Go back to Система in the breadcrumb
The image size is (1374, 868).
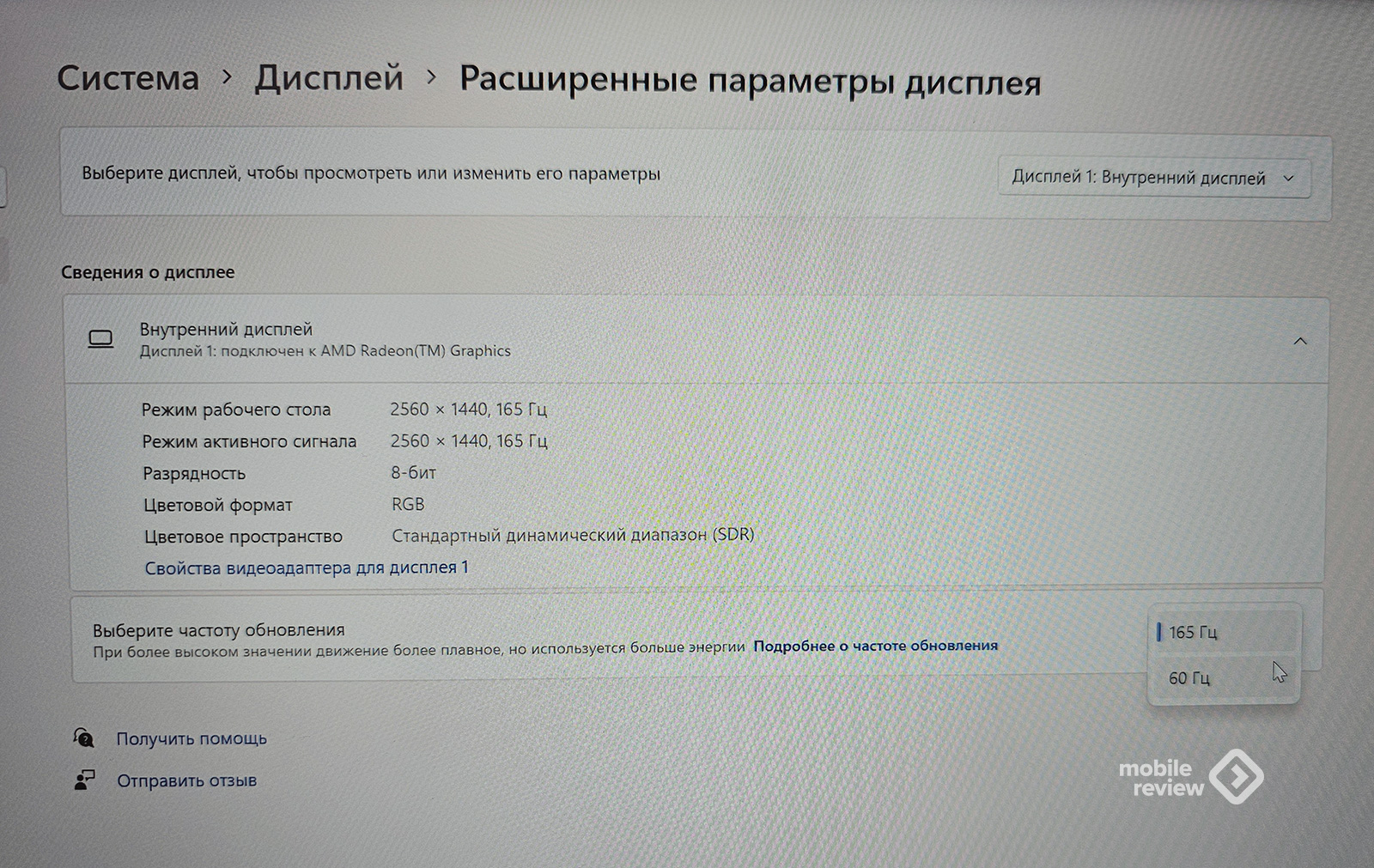[x=128, y=78]
